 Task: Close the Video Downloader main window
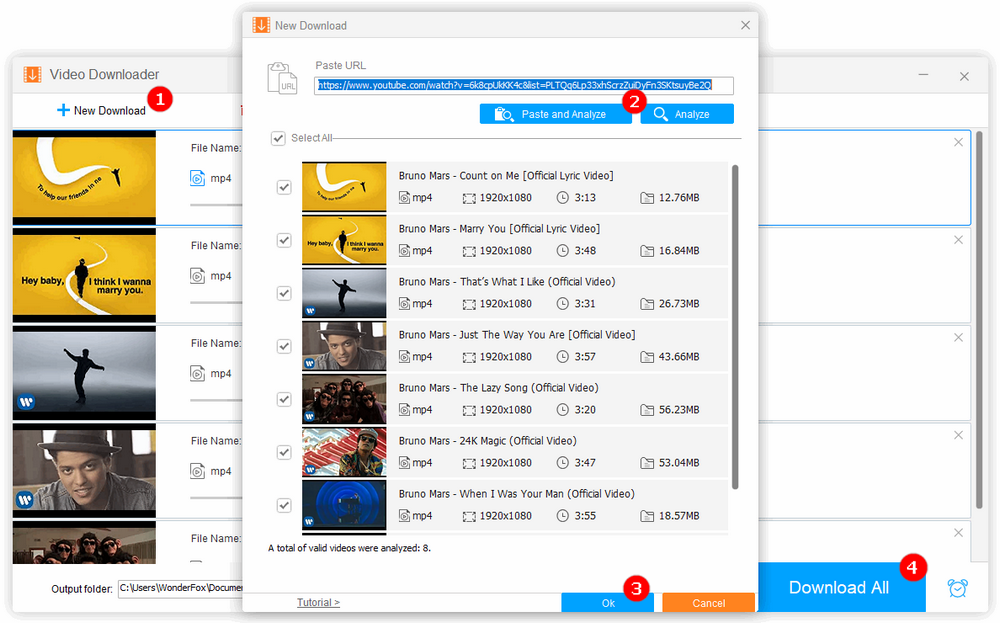[964, 77]
